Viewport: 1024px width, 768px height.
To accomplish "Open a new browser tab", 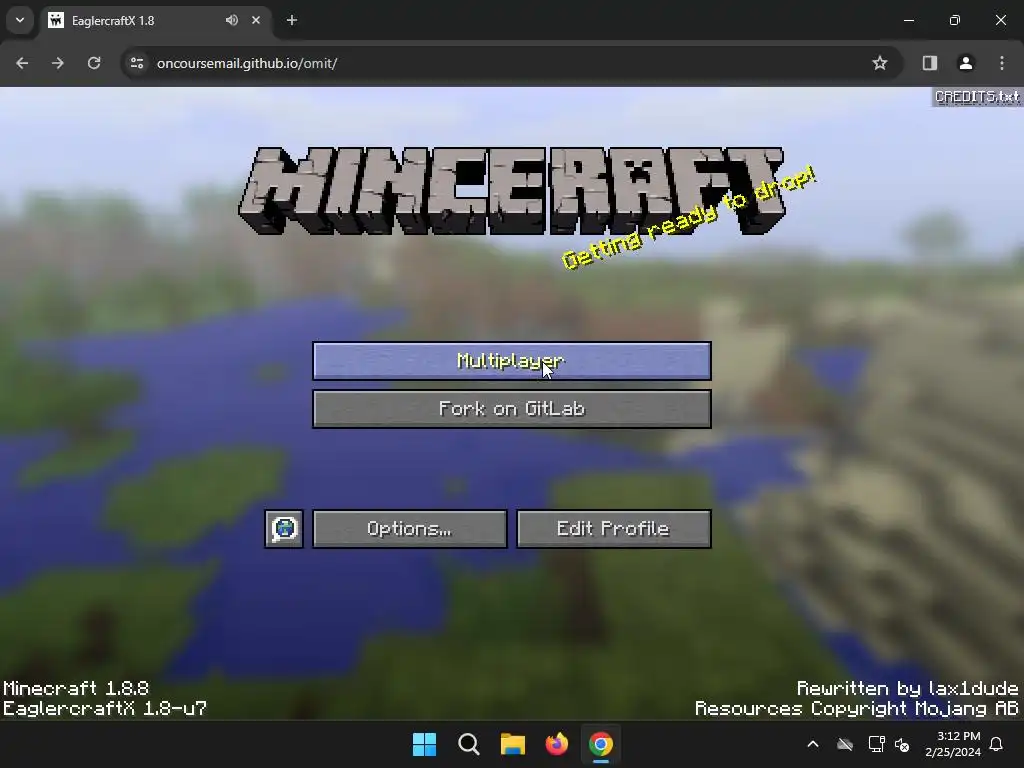I will tap(292, 20).
